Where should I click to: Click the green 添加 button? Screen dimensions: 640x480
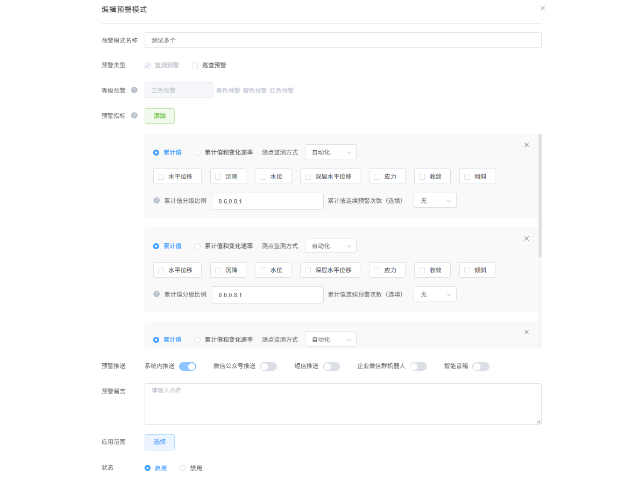tap(159, 116)
